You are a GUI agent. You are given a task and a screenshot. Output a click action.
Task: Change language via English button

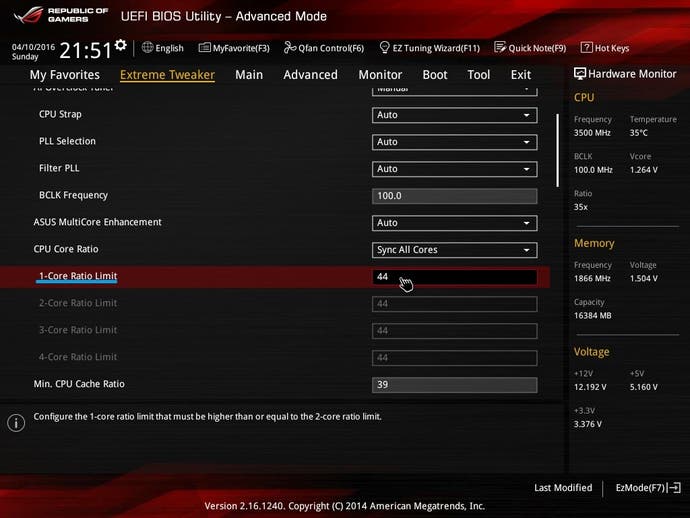[x=163, y=48]
